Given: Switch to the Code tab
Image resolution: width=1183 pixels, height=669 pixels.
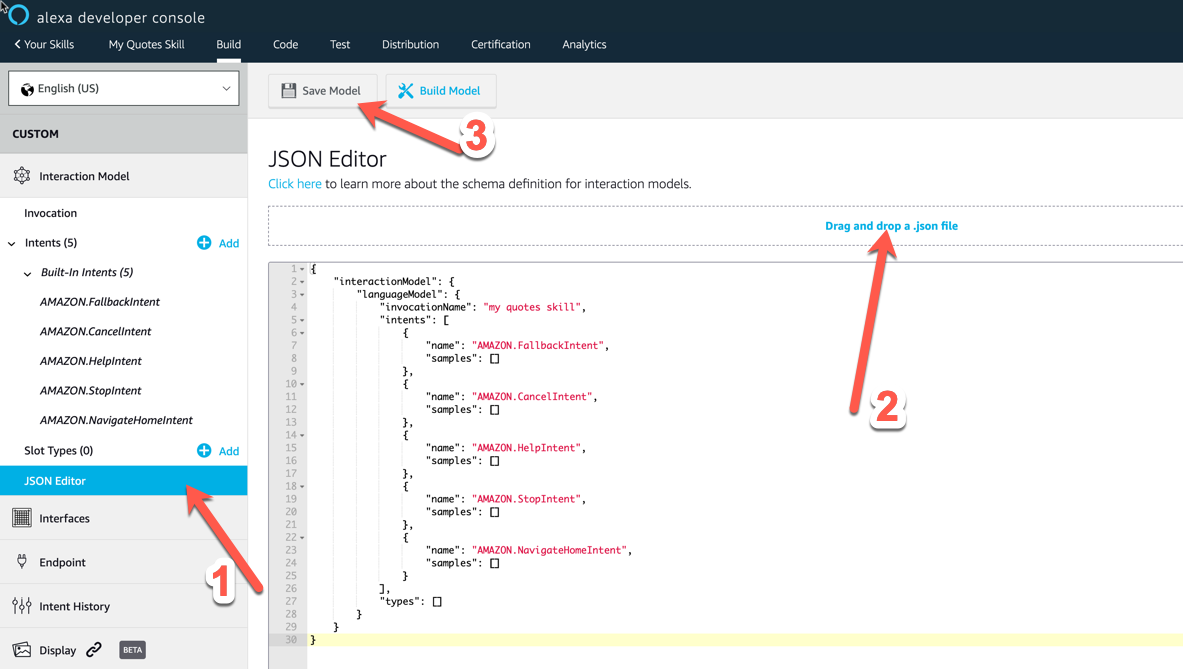Looking at the screenshot, I should 285,44.
